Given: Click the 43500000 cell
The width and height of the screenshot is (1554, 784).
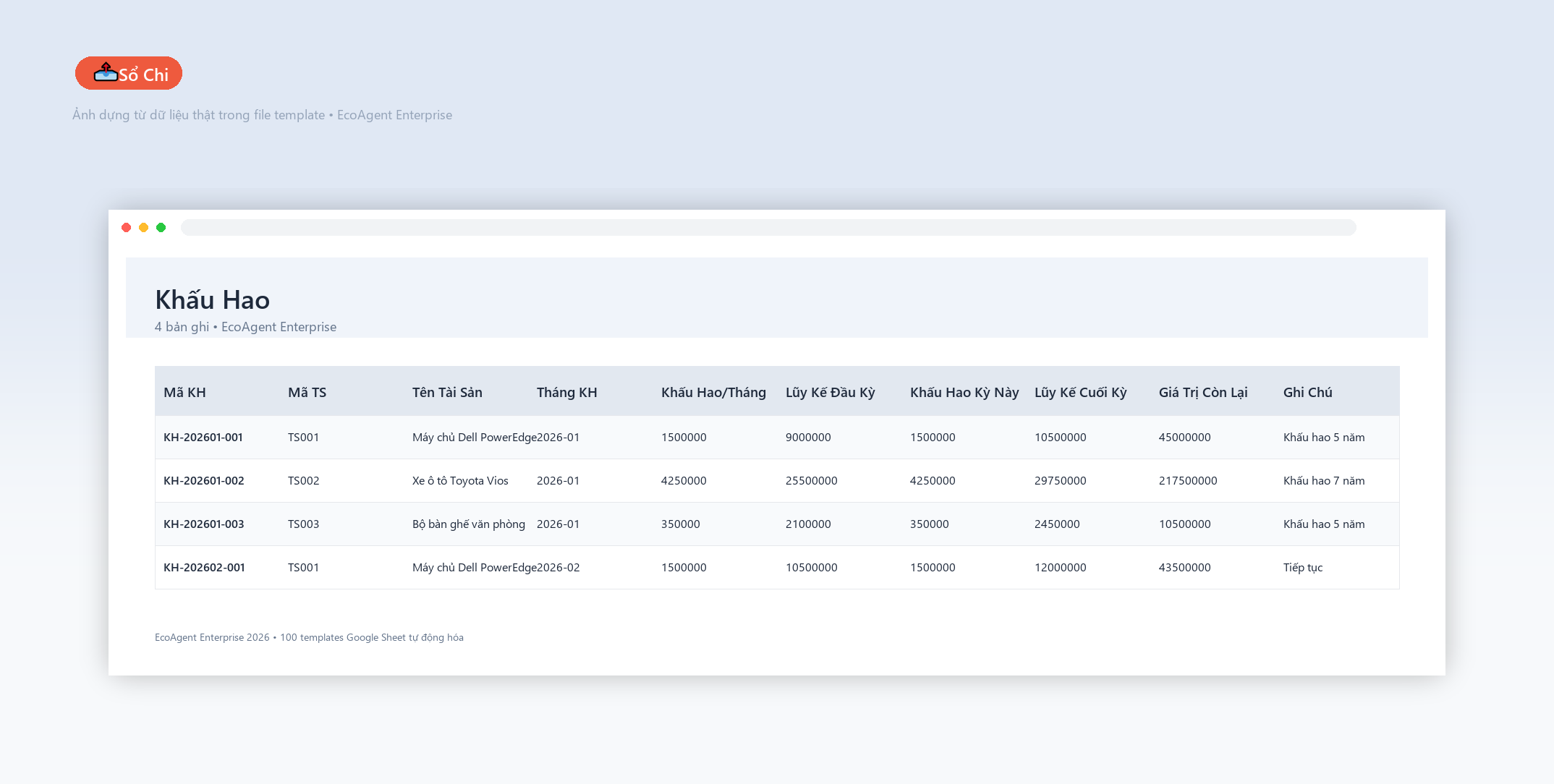Looking at the screenshot, I should point(1185,567).
